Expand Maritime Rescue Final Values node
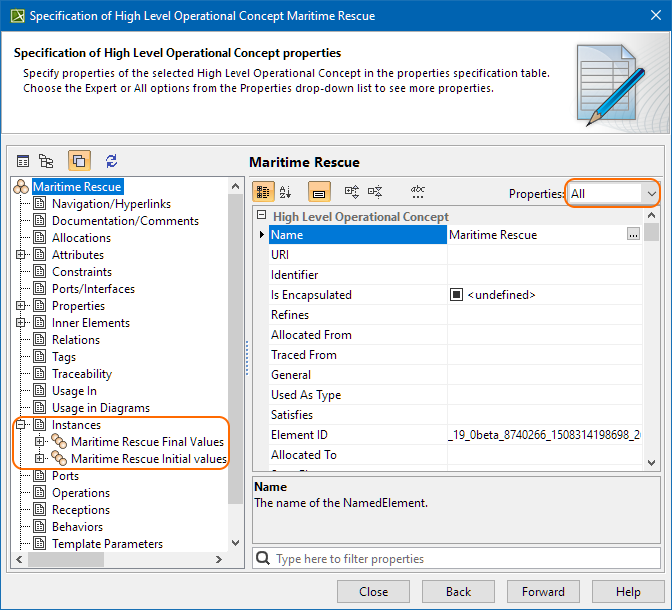Image resolution: width=672 pixels, height=610 pixels. (39, 442)
